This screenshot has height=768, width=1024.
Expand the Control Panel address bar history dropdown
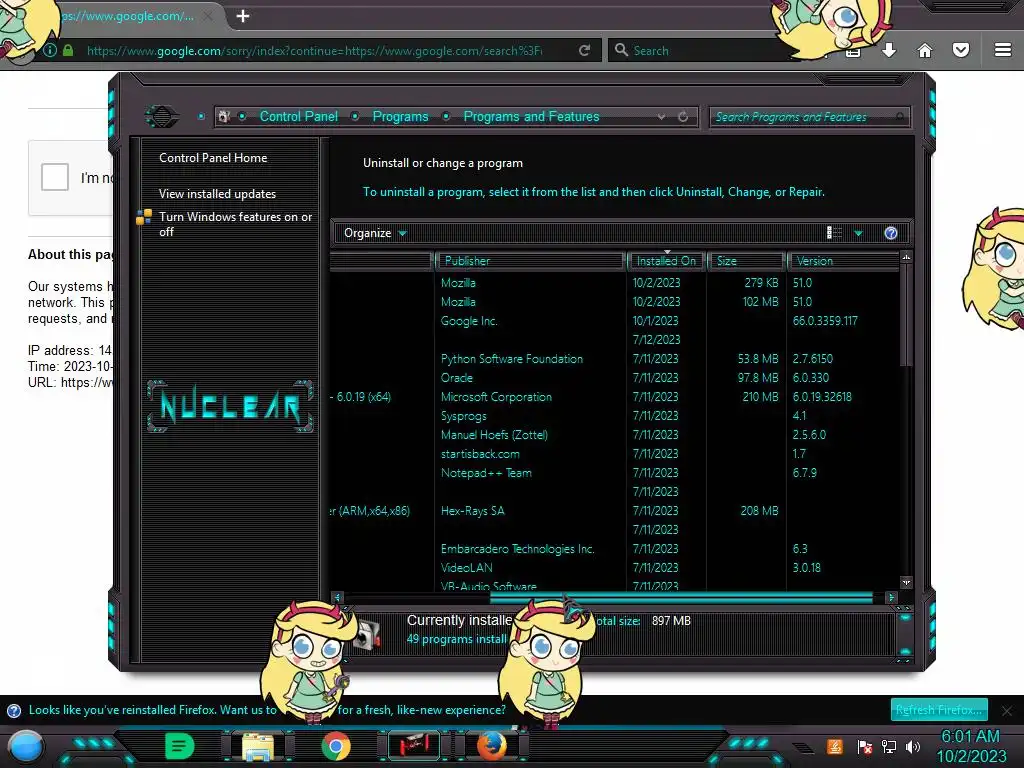point(662,117)
